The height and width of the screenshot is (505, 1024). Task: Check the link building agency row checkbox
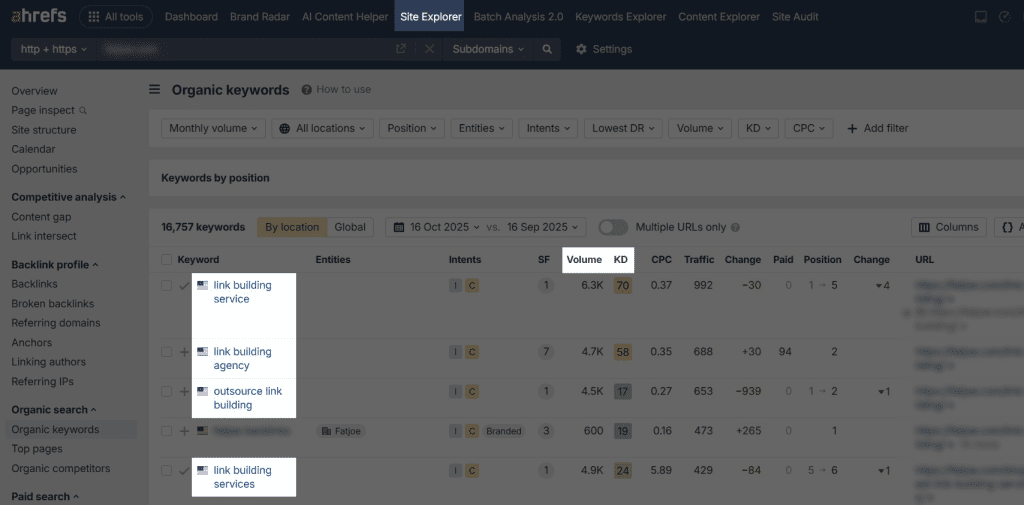167,352
